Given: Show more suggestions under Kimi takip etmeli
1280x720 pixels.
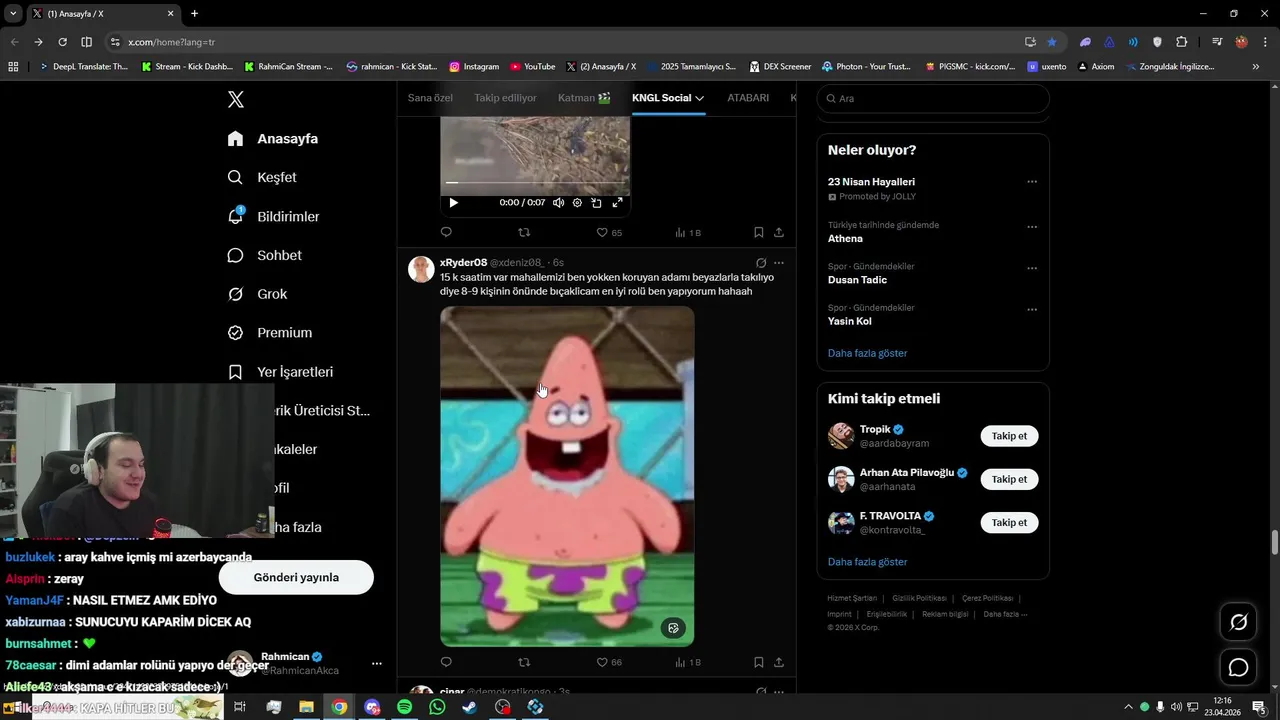Looking at the screenshot, I should pos(867,562).
